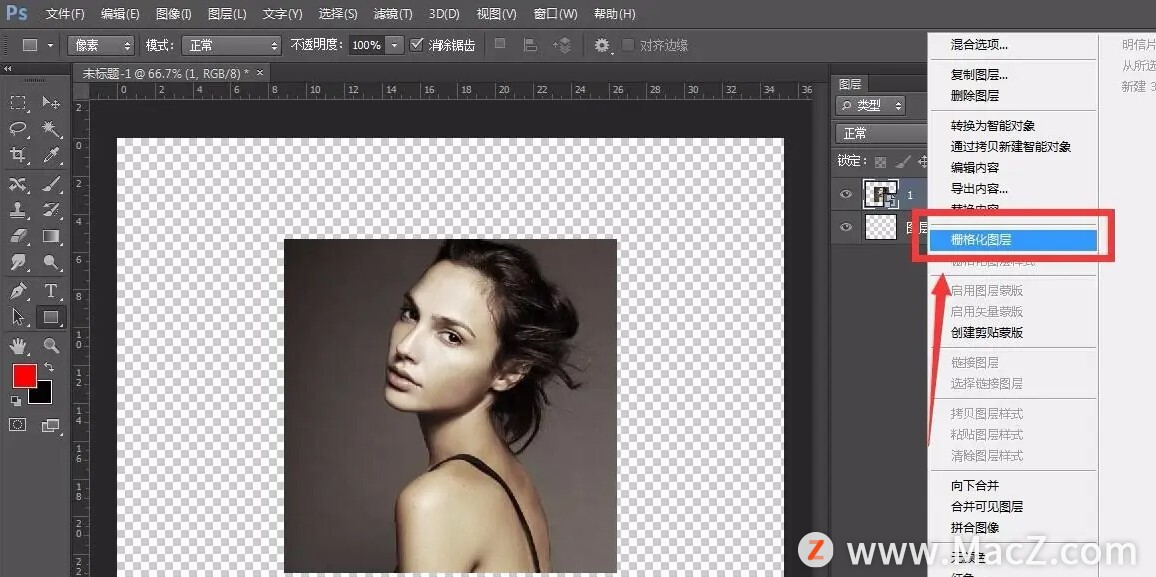The height and width of the screenshot is (577, 1156).
Task: Click the red foreground color swatch
Action: (24, 376)
